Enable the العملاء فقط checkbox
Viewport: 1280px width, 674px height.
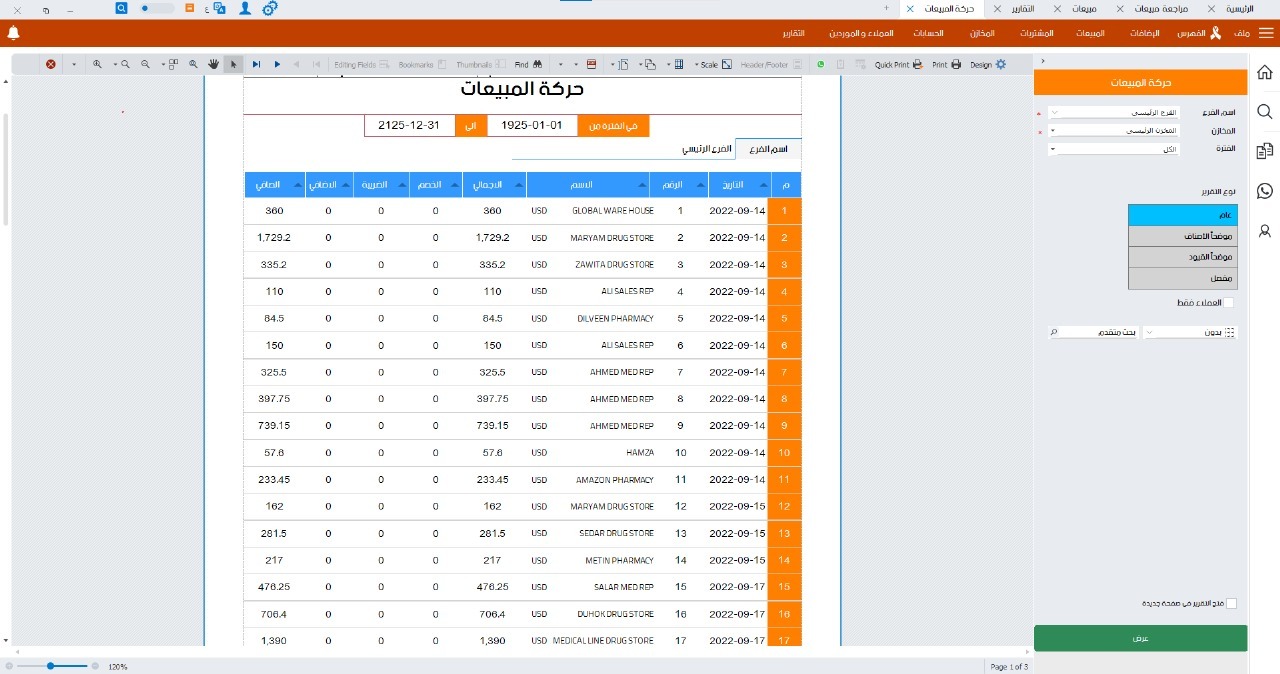pos(1229,302)
